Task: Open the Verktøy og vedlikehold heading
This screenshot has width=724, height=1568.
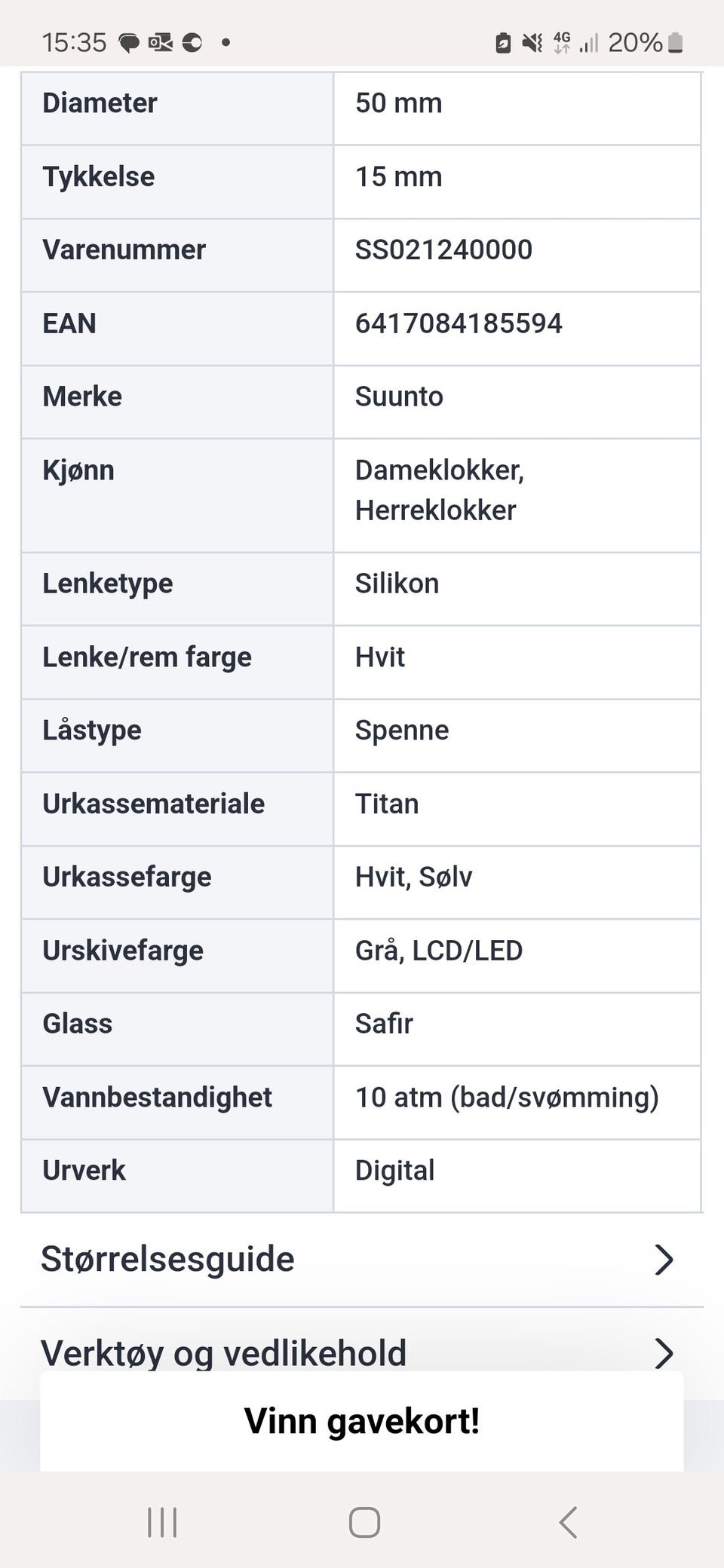Action: 223,1353
